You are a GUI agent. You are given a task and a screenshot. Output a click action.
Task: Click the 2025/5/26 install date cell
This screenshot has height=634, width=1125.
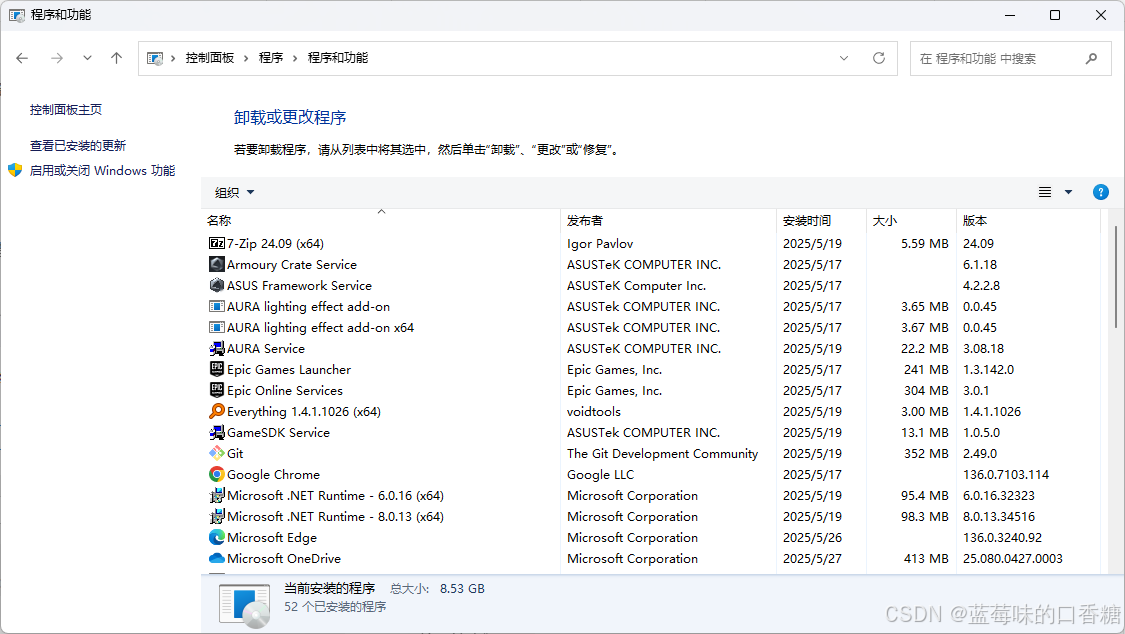812,537
